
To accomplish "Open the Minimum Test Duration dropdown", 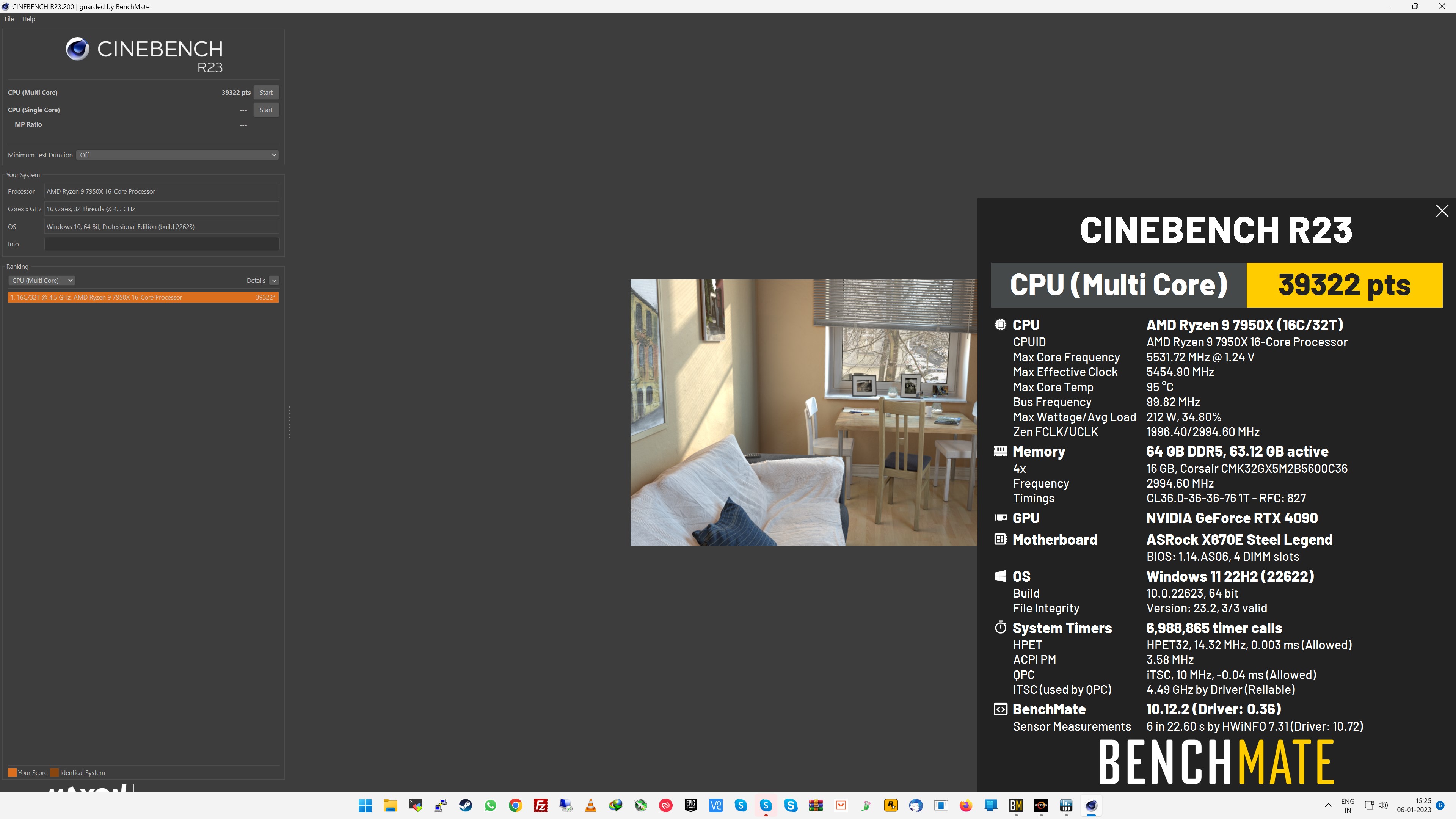I will (x=177, y=155).
